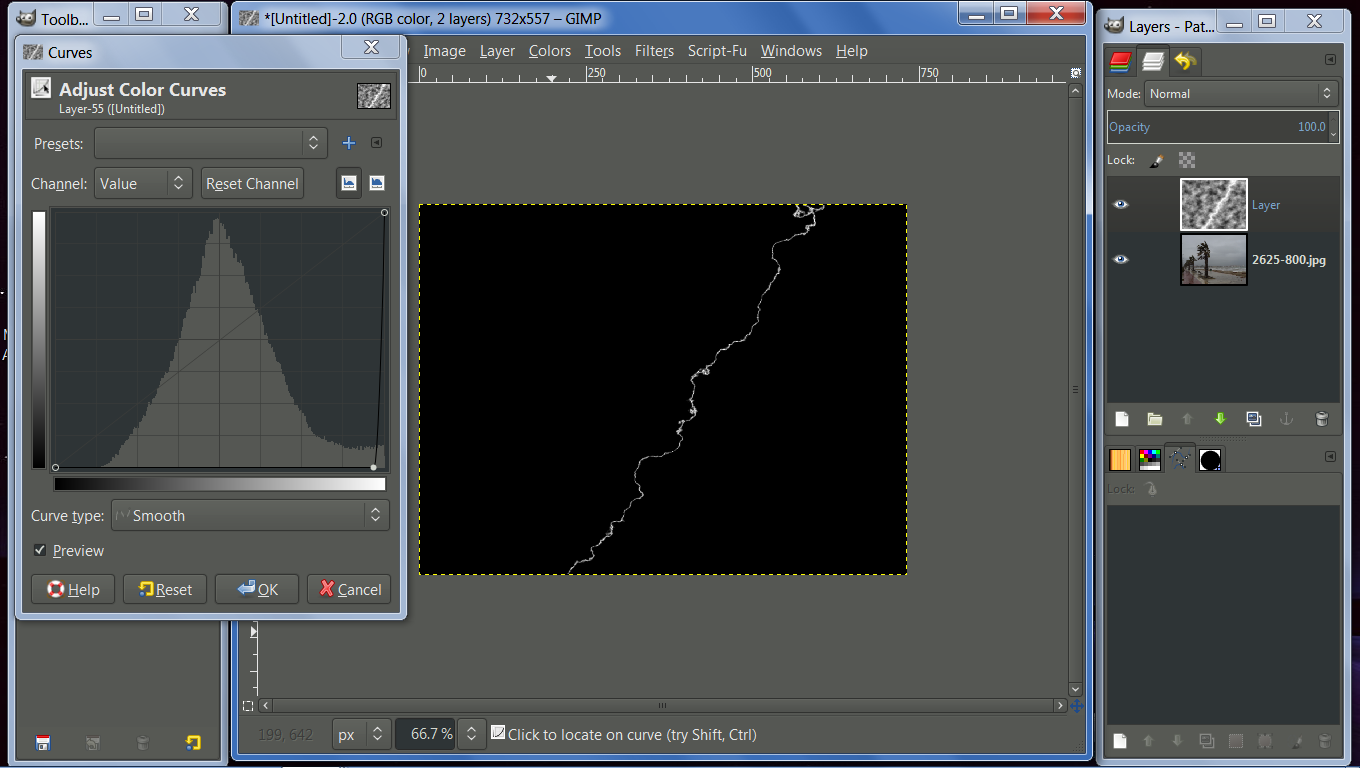The height and width of the screenshot is (768, 1360).
Task: Select the 2625-800.jpg layer thumbnail
Action: tap(1214, 260)
